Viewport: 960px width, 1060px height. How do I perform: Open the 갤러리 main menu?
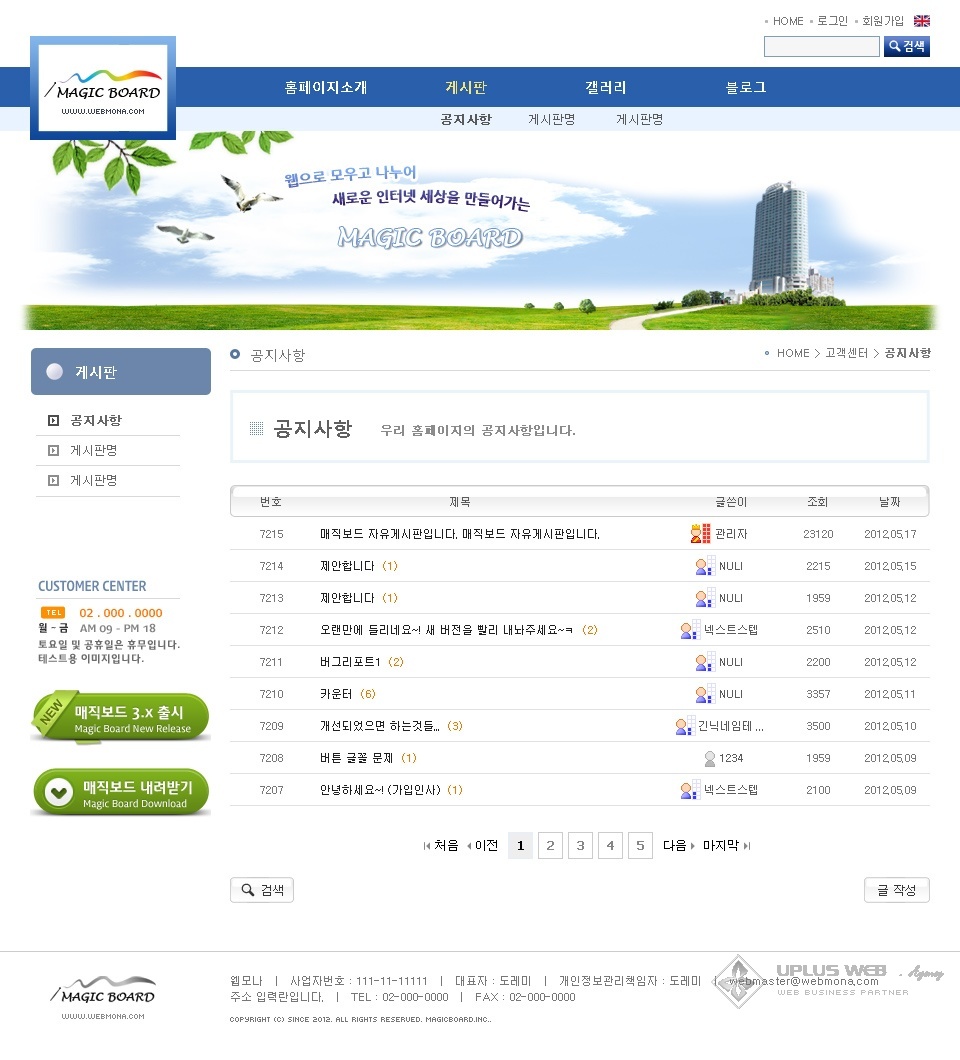tap(606, 87)
